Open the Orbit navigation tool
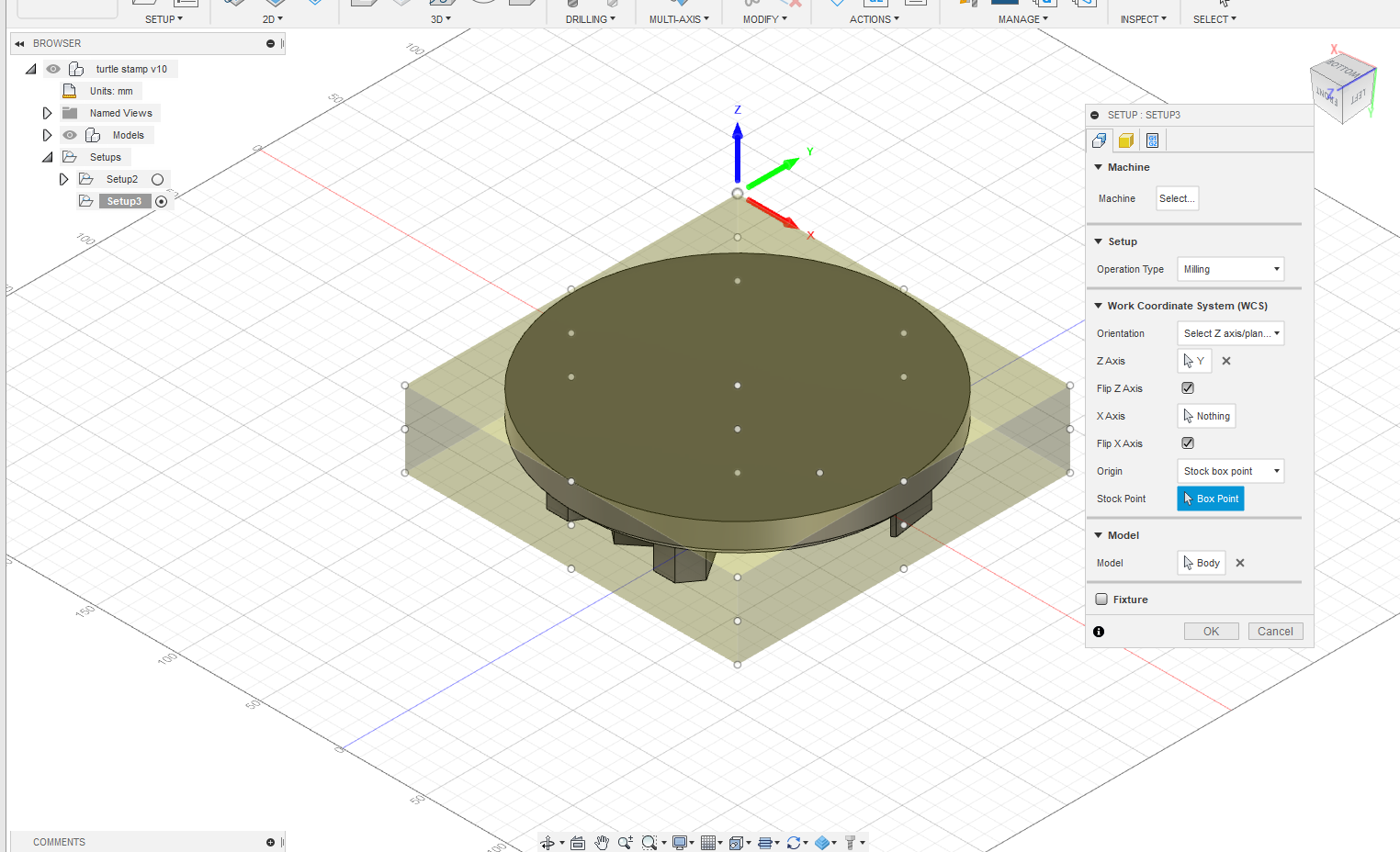Screen dimensions: 1400x852 (x=548, y=843)
